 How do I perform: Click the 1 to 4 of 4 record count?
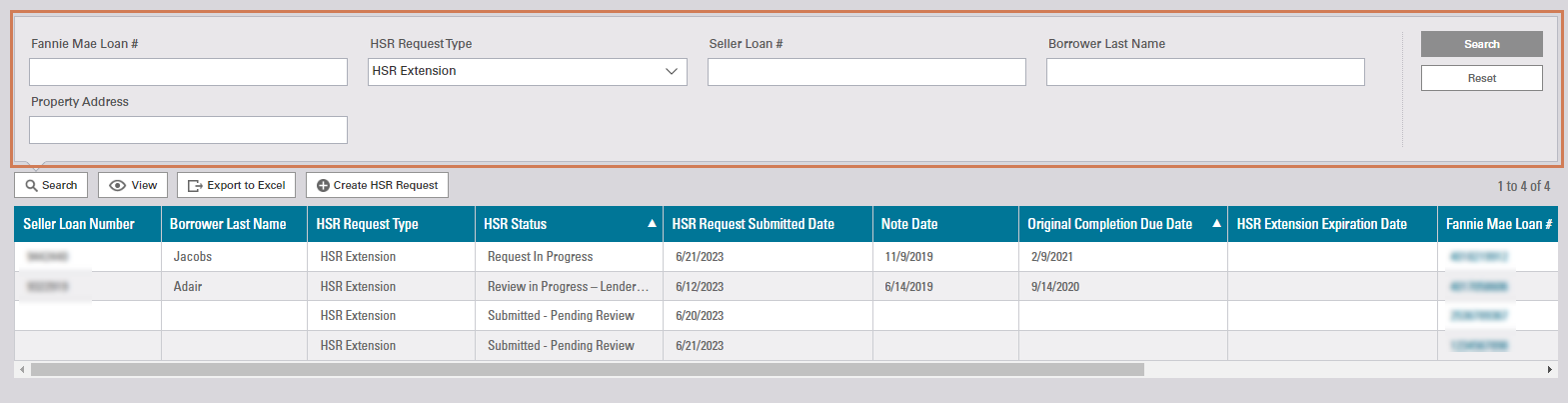pyautogui.click(x=1523, y=186)
